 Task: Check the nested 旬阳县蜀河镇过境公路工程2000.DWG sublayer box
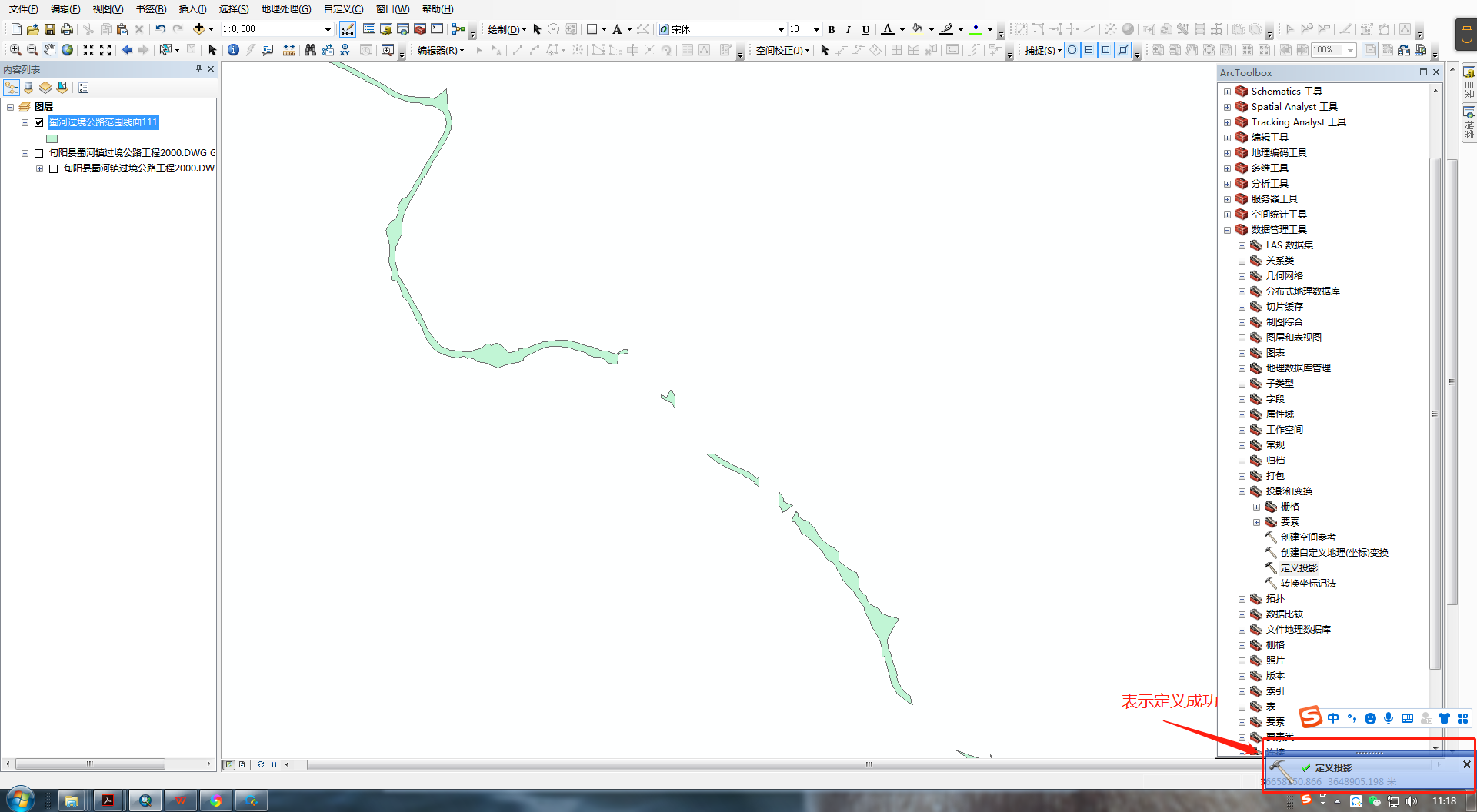coord(54,168)
